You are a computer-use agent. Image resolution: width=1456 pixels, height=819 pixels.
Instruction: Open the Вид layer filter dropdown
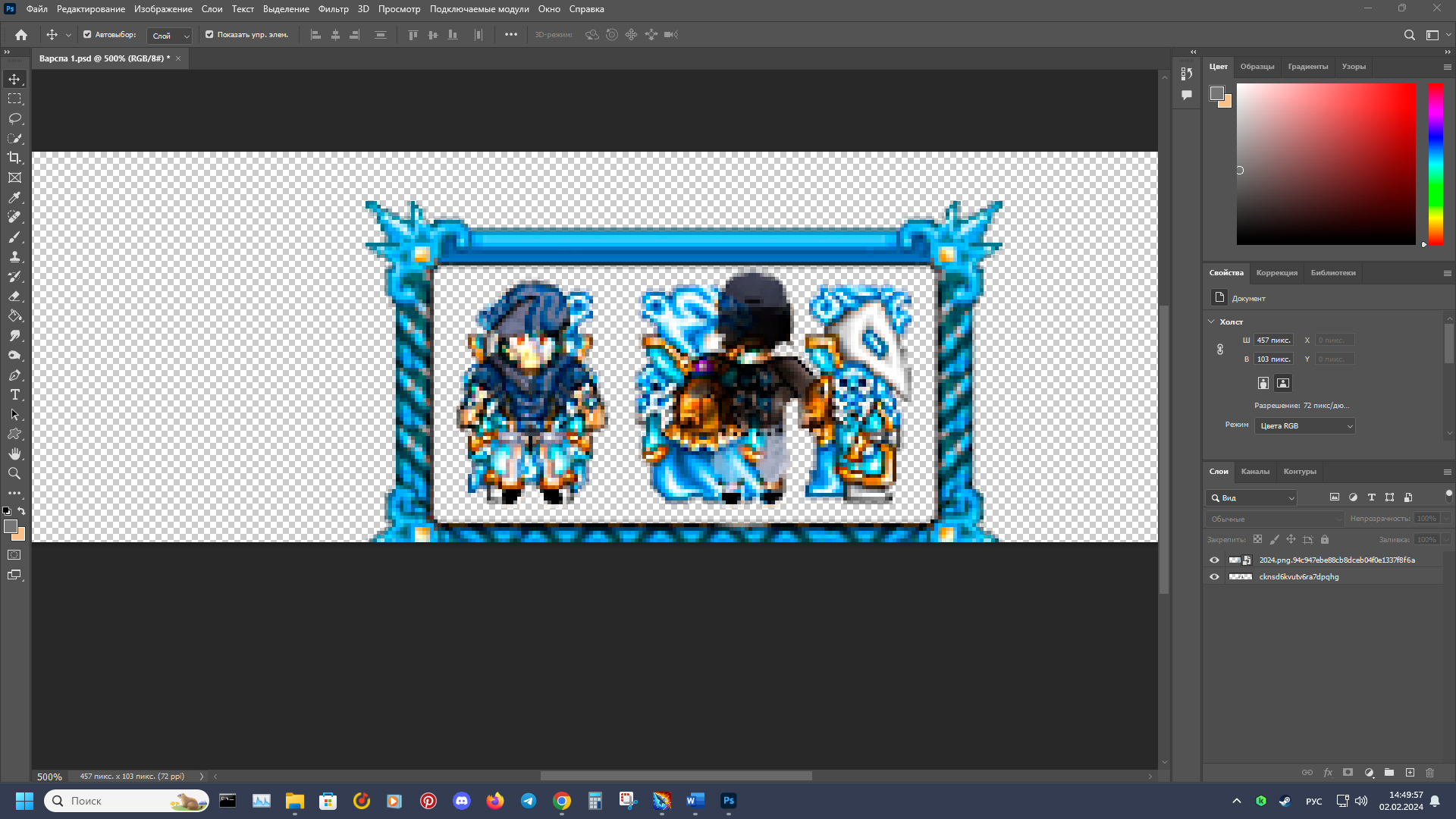(x=1251, y=498)
